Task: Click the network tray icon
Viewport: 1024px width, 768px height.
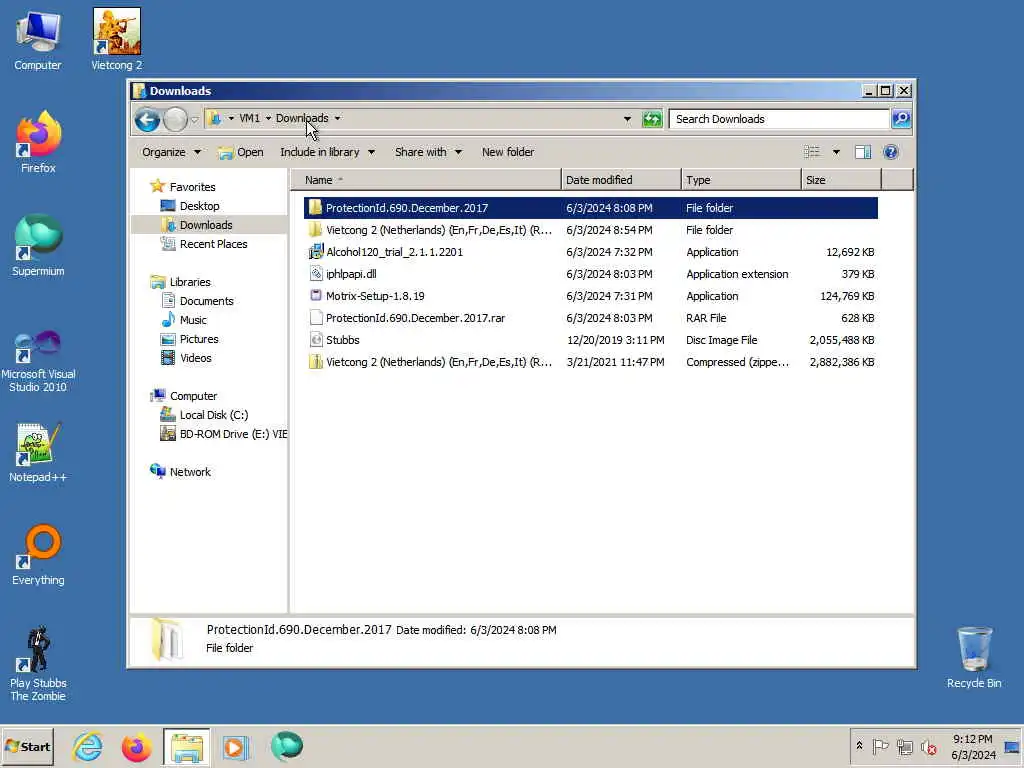Action: [x=904, y=746]
